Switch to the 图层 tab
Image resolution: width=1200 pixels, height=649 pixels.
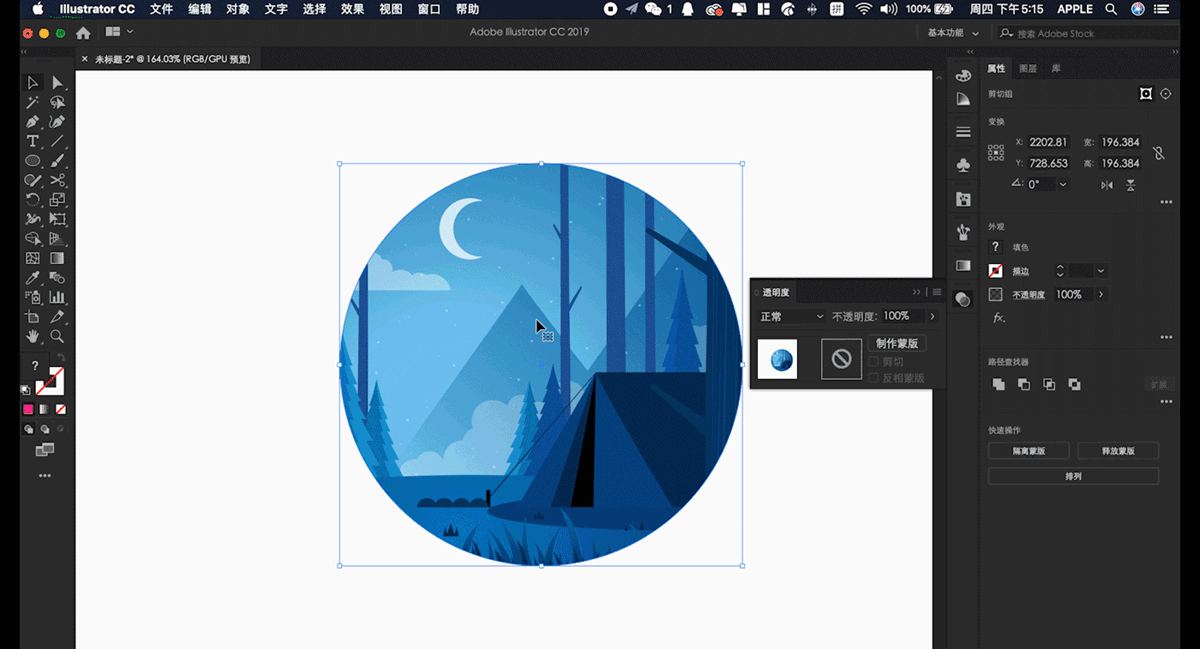click(x=1028, y=69)
